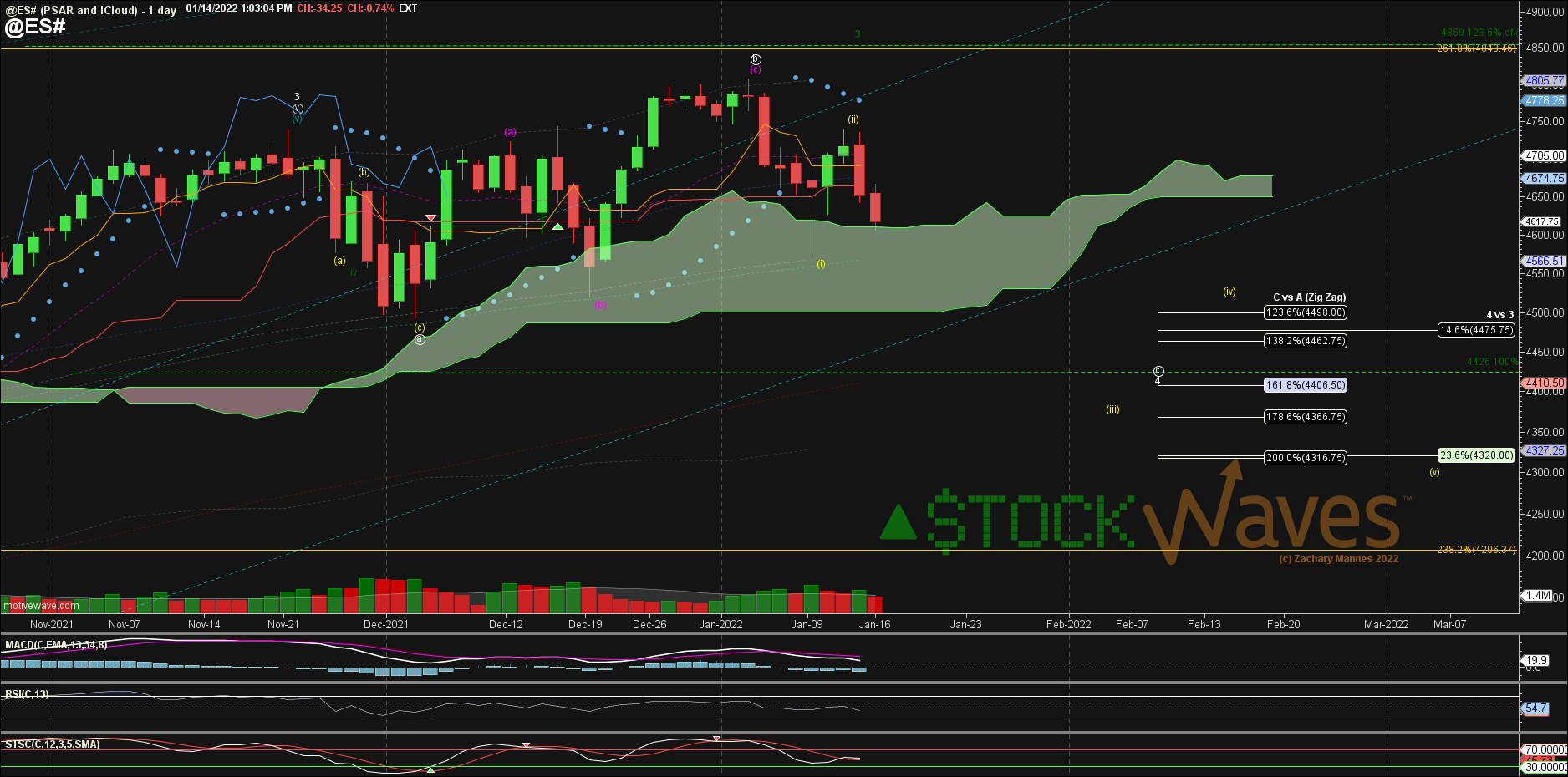
Task: Click the Mar-2022 date on time axis
Action: [1387, 624]
